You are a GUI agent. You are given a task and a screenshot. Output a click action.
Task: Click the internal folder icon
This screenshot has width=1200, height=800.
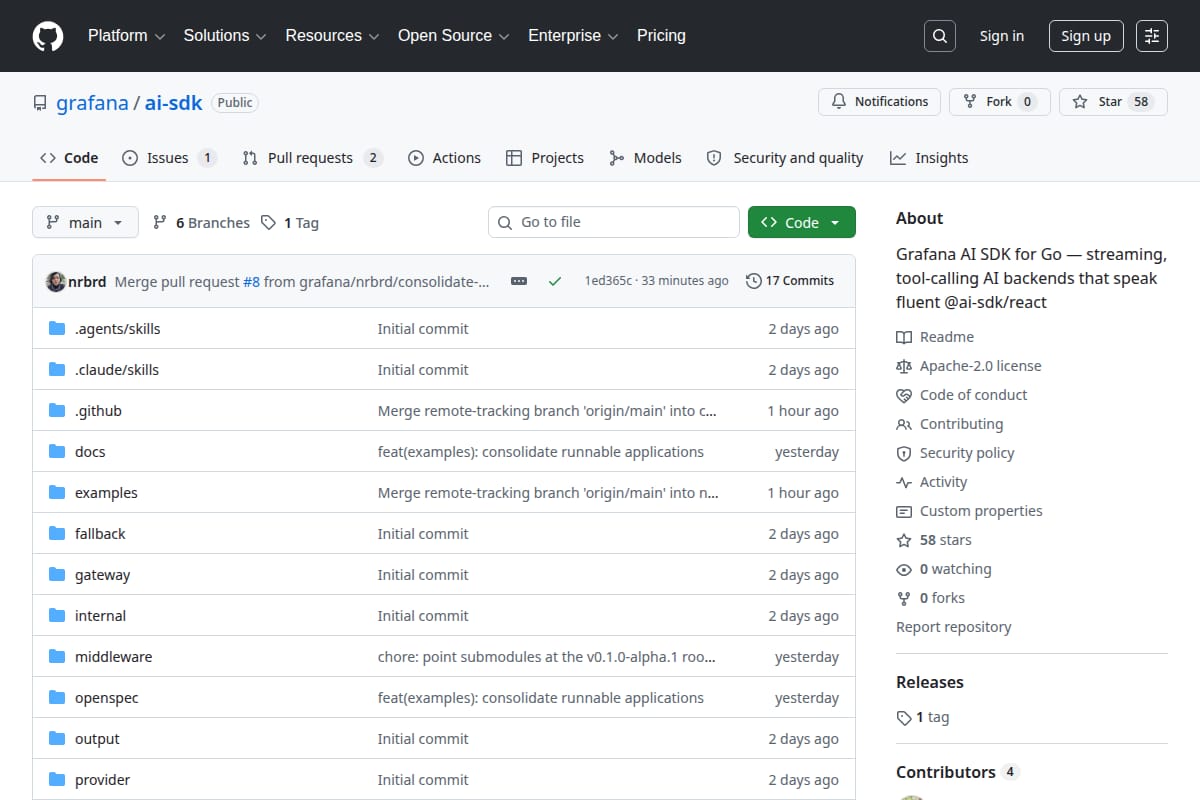coord(57,616)
